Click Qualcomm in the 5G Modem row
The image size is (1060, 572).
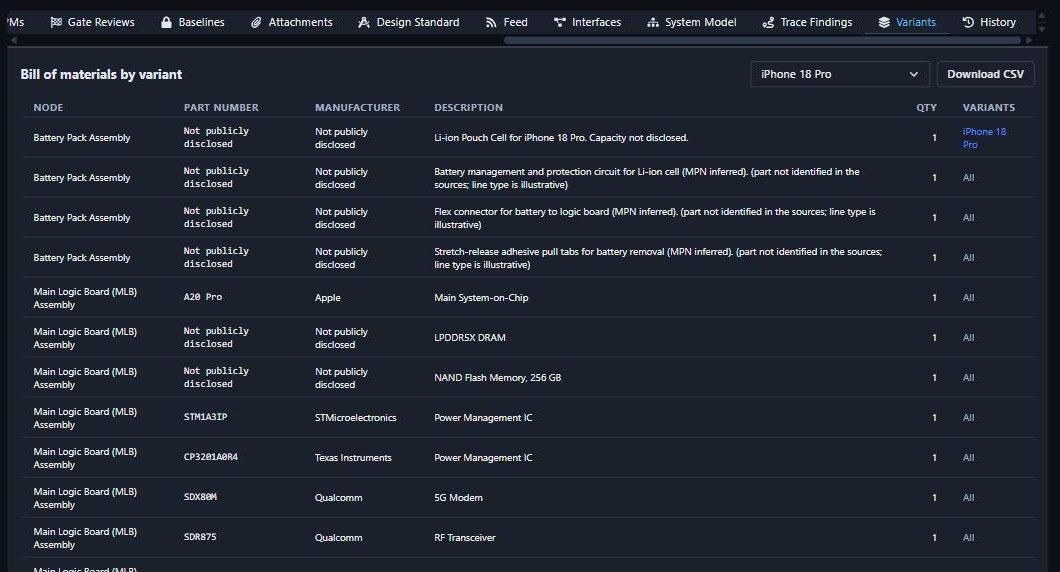339,498
